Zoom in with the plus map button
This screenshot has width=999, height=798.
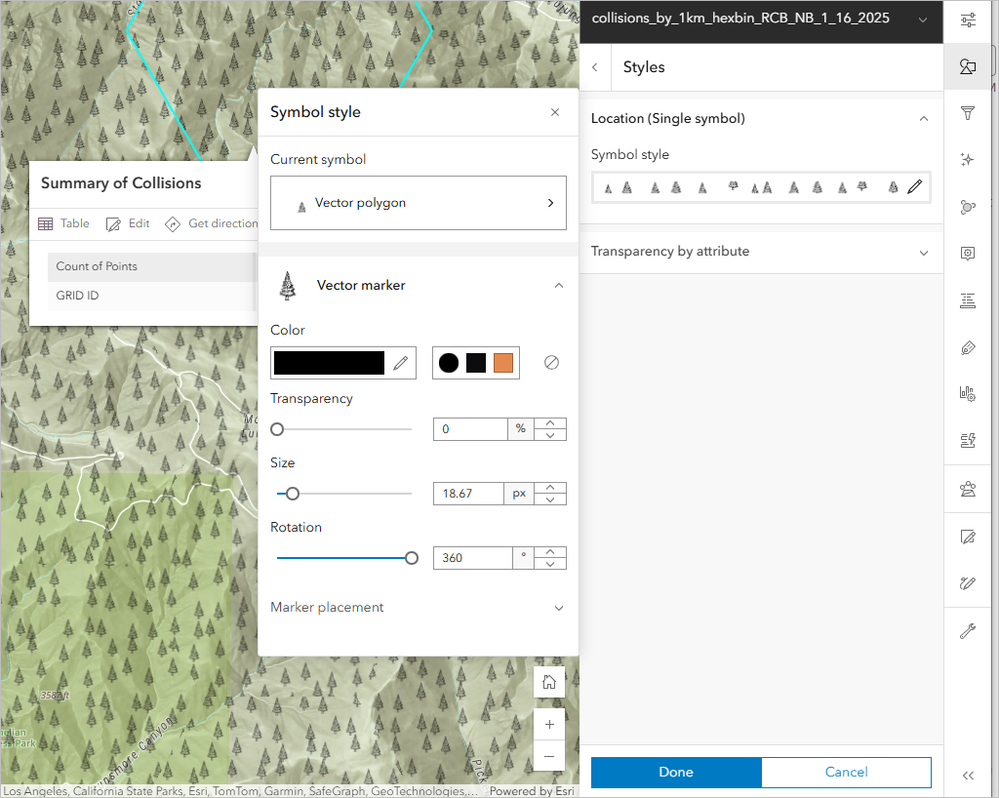click(x=549, y=724)
